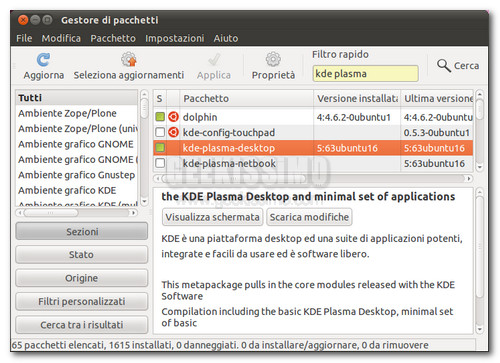Open the Pacchetto menu
Viewport: 500px width, 363px height.
tap(113, 38)
